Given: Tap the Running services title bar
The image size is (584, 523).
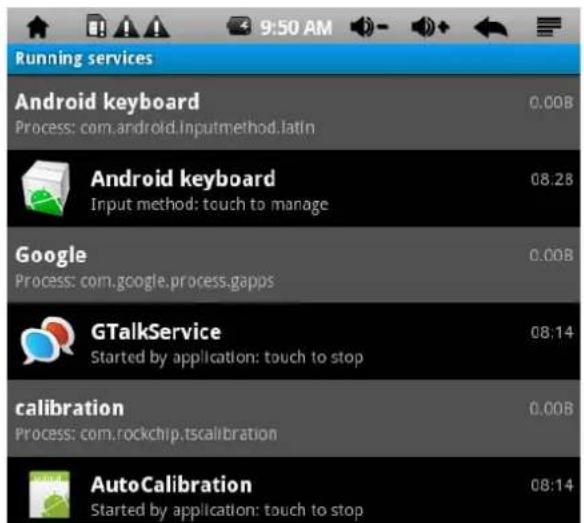Looking at the screenshot, I should tap(293, 59).
